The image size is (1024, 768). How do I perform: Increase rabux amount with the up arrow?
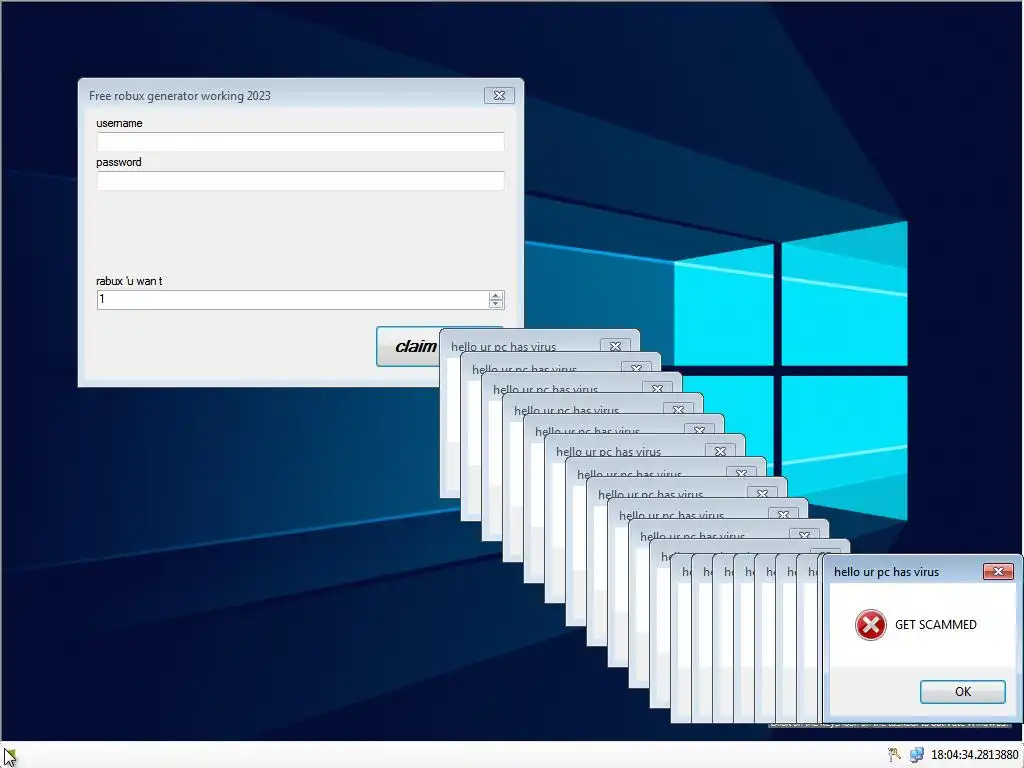point(496,295)
